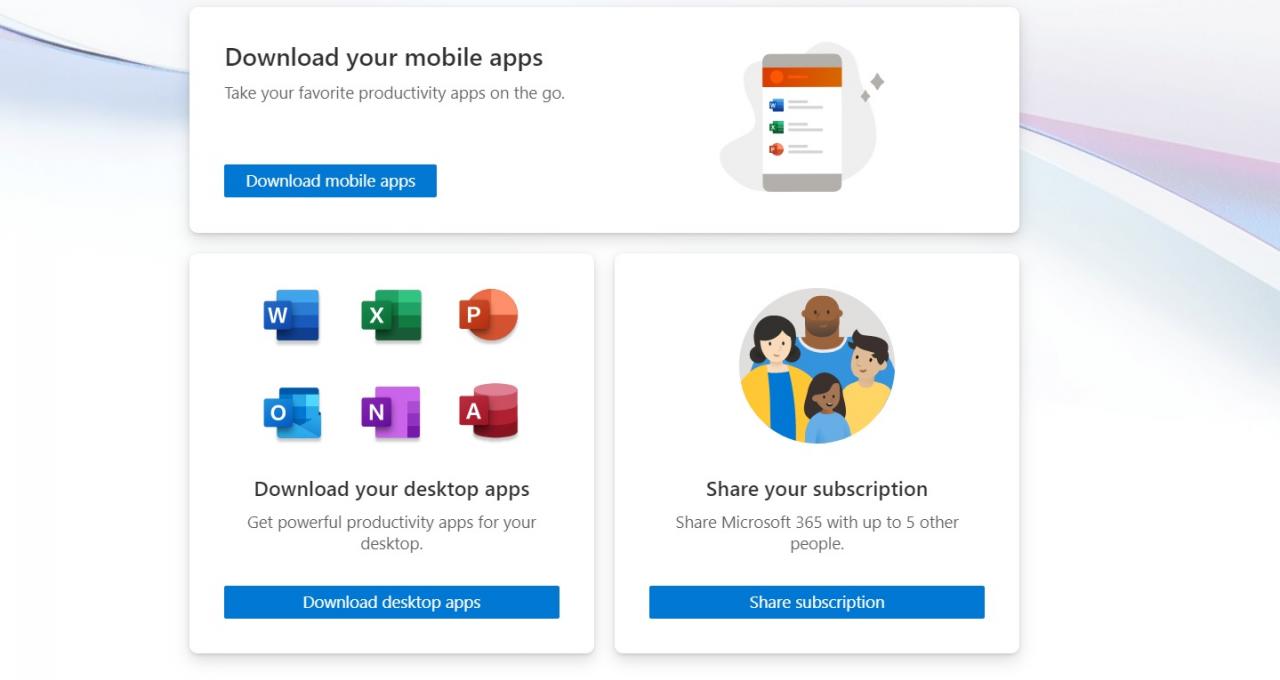Select the 'Download your desktop apps' heading
The image size is (1280, 680).
coord(391,489)
